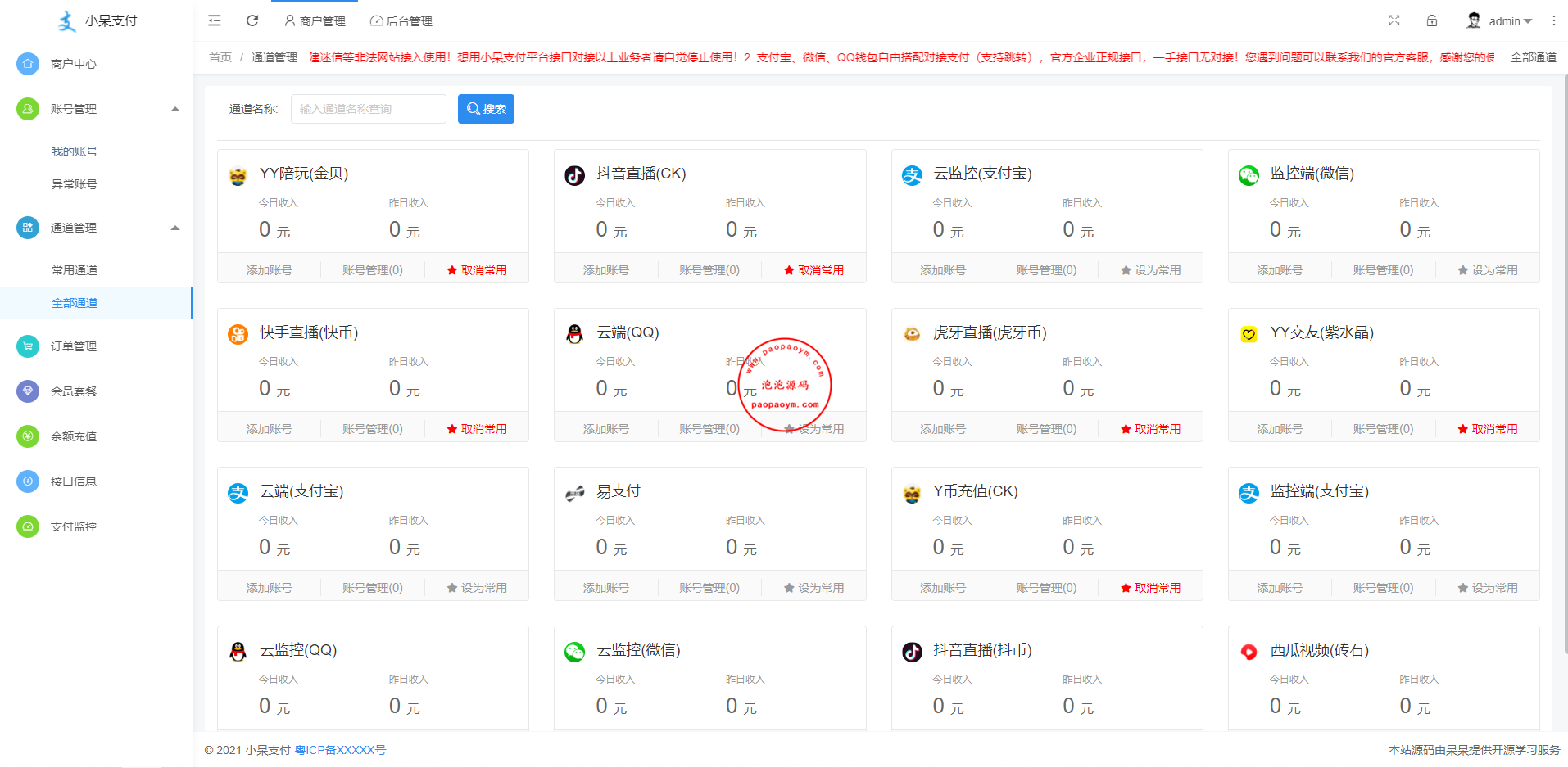This screenshot has height=768, width=1568.
Task: Click the blue 搜索 button
Action: [486, 109]
